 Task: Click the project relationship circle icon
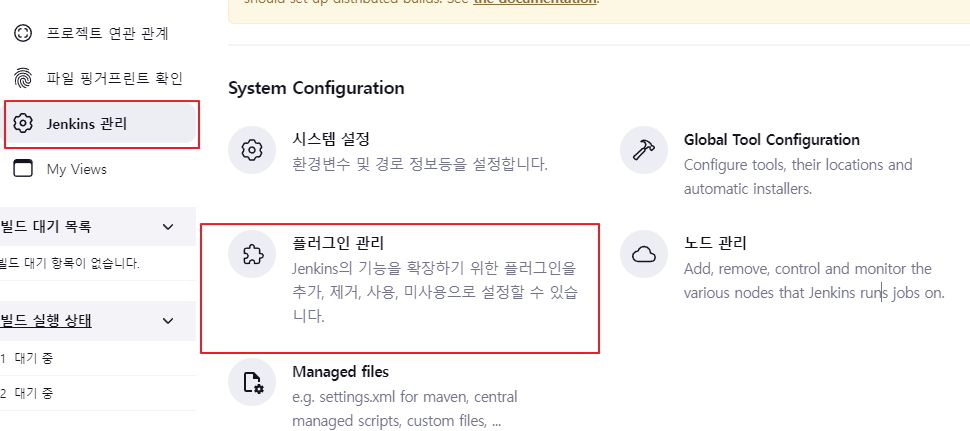[x=23, y=33]
